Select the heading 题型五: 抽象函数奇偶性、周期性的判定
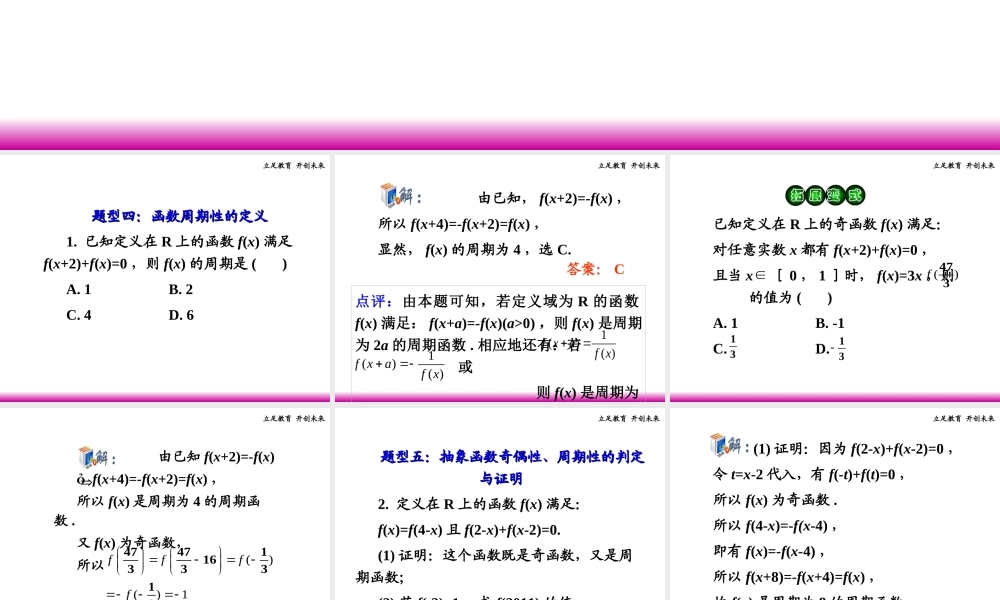 click(512, 457)
